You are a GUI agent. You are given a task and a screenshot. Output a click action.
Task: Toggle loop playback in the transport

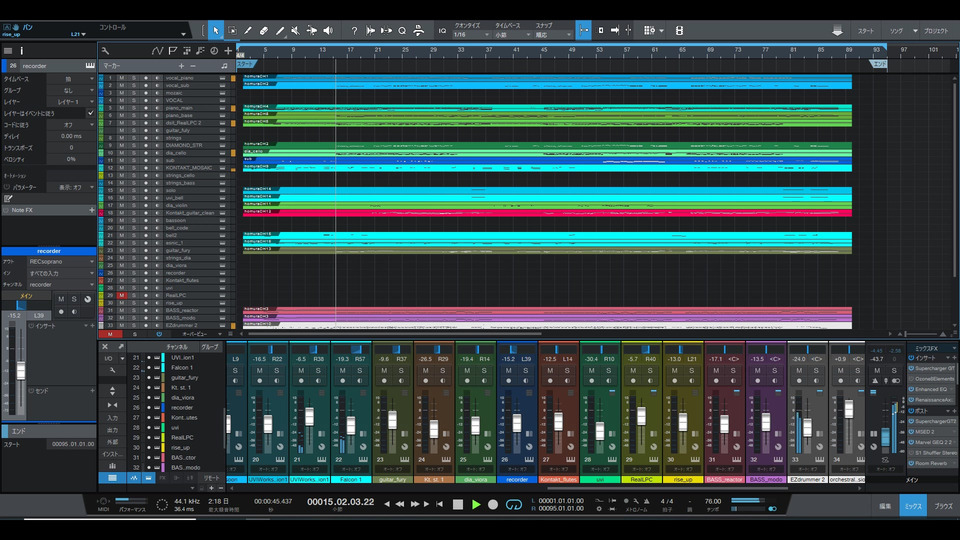click(x=513, y=505)
